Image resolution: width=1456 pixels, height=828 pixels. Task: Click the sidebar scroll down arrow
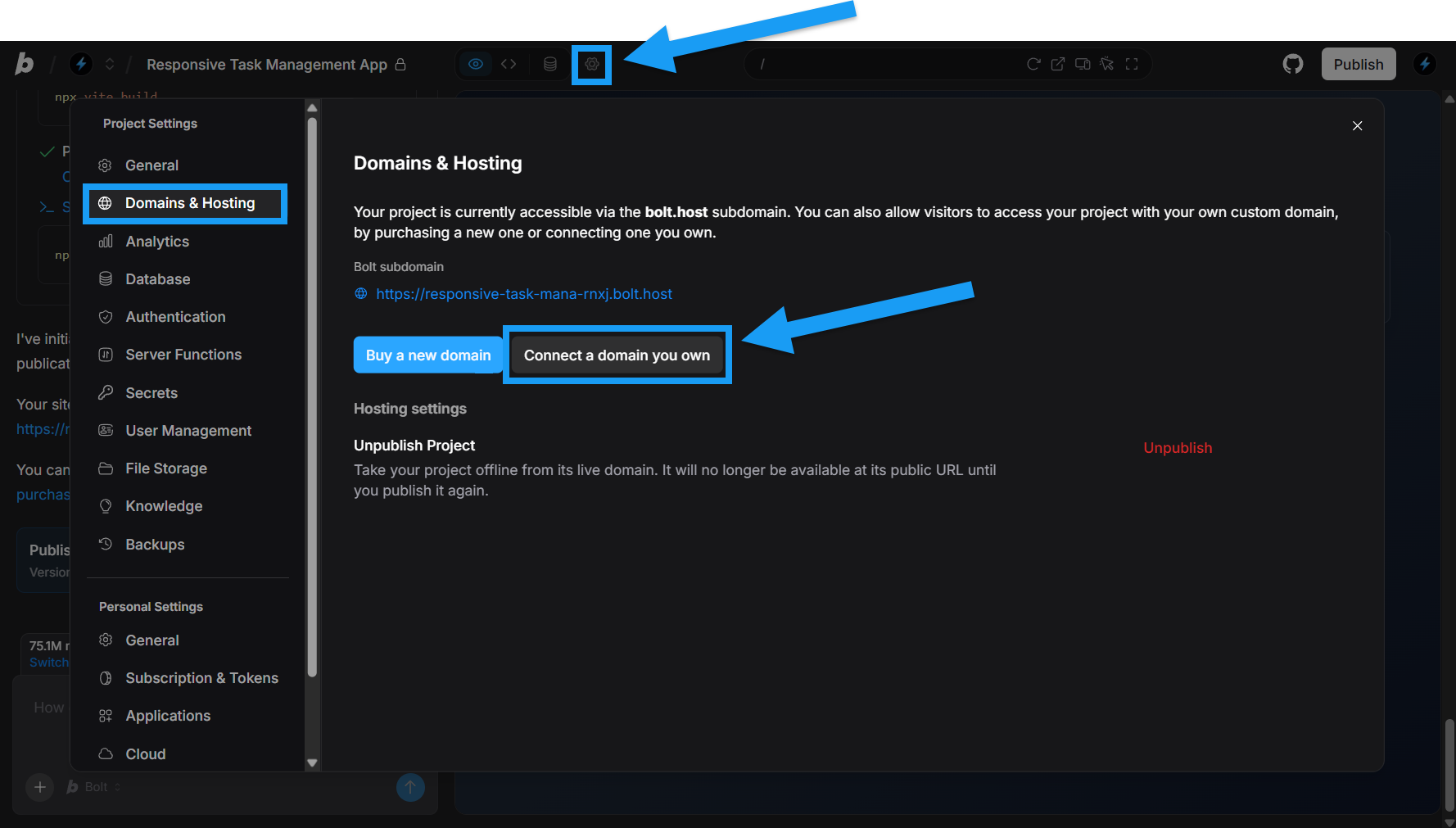point(312,762)
